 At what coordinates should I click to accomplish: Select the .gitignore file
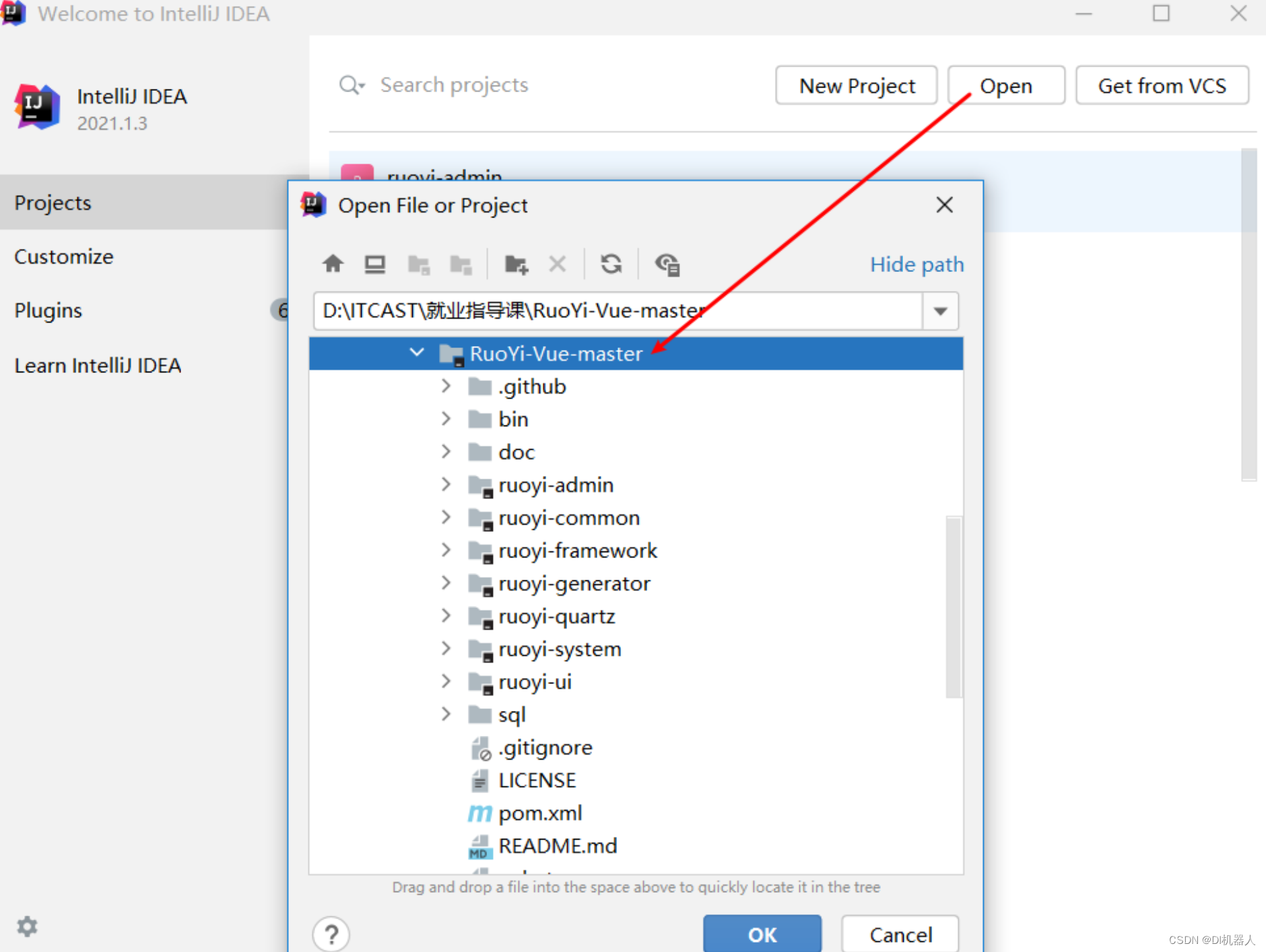(x=545, y=747)
